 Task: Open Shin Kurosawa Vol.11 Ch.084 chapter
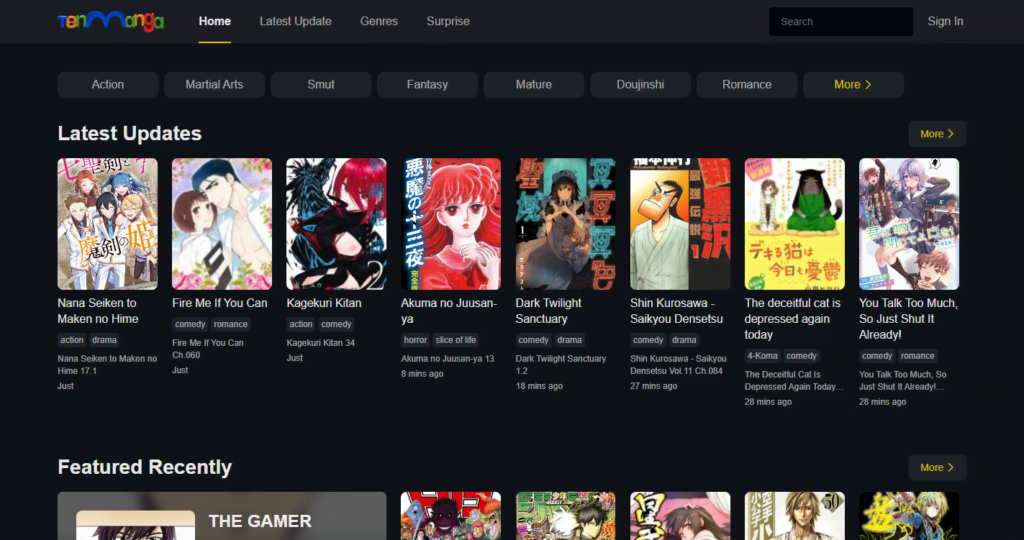tap(678, 364)
